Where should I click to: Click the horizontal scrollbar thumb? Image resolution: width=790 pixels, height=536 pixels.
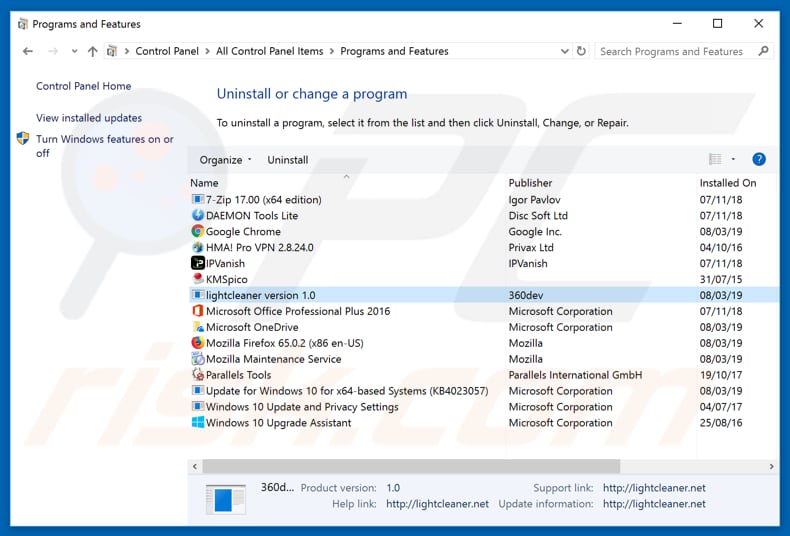[411, 466]
